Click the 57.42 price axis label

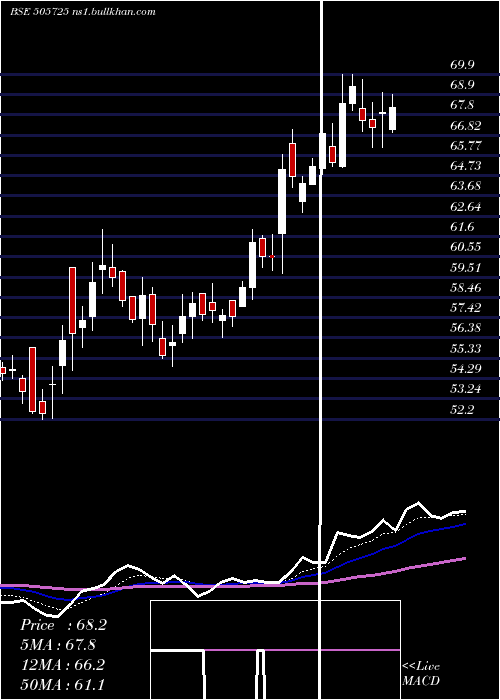[x=466, y=308]
